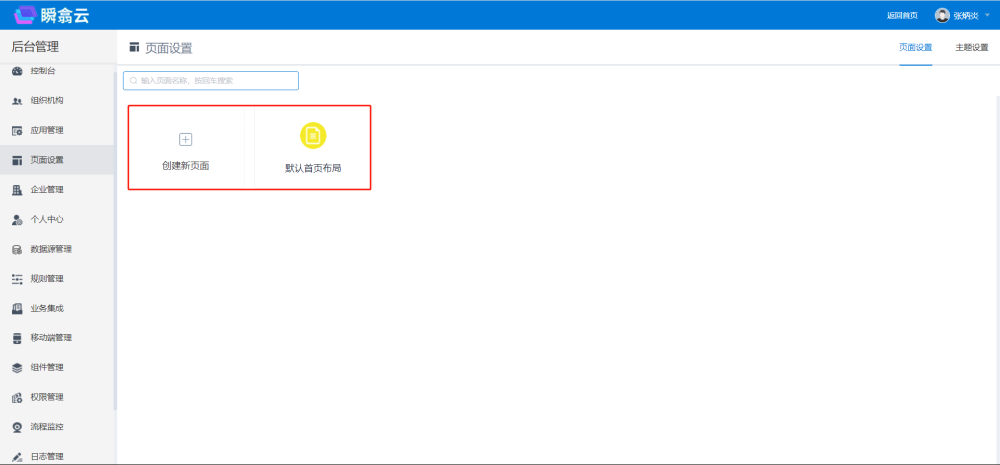Screen dimensions: 1000x465
Task: Click the sidebar vertical scrollbar
Action: pos(115,240)
